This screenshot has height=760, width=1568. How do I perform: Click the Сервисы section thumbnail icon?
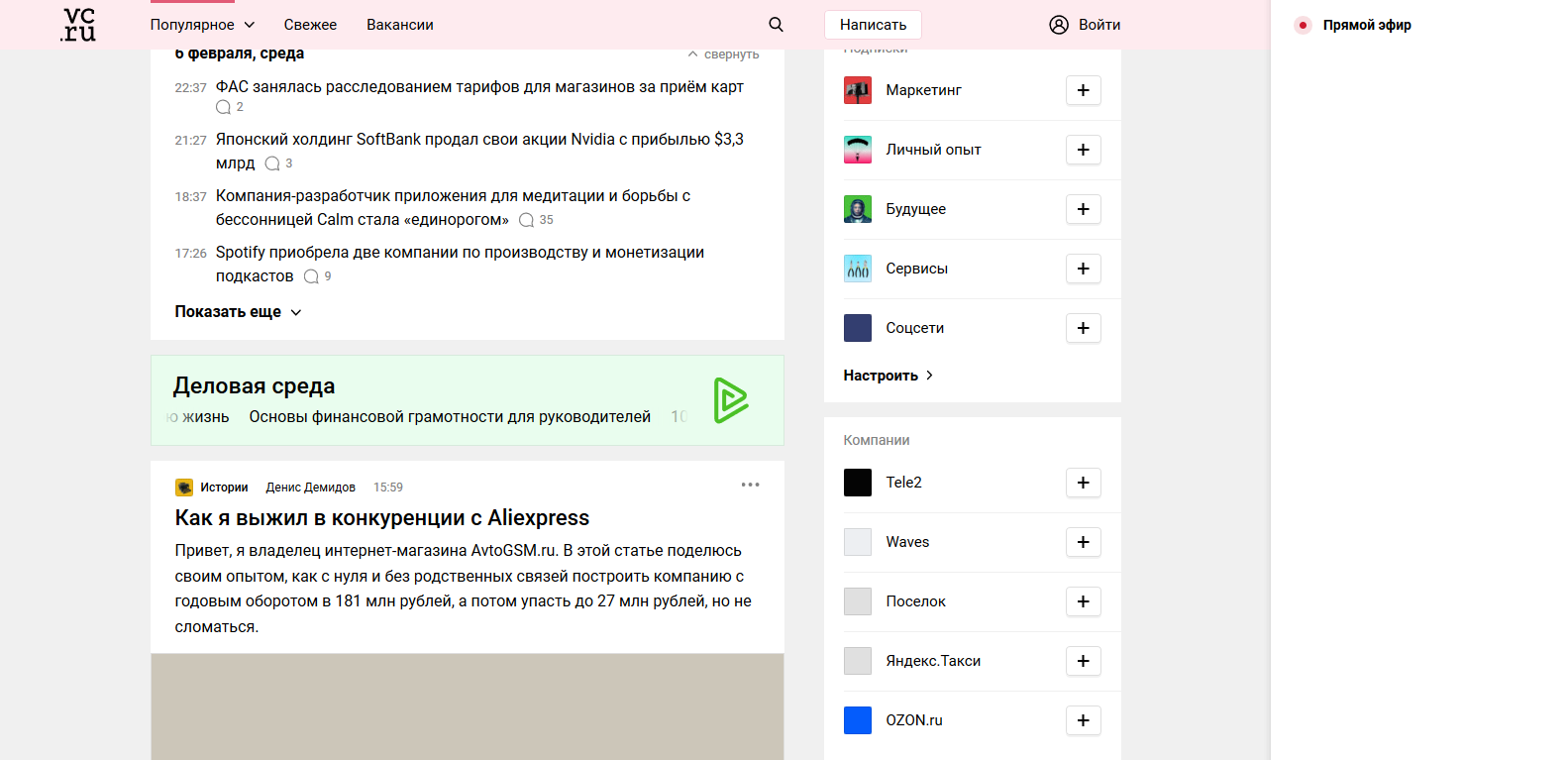click(858, 269)
